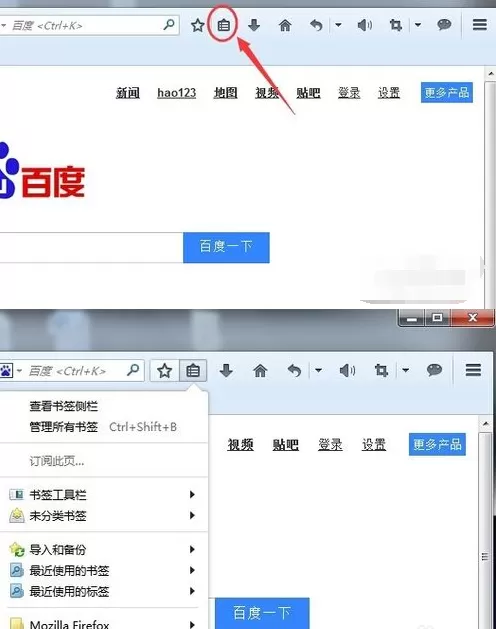
Task: Open hao123 link on Baidu page
Action: tap(177, 93)
